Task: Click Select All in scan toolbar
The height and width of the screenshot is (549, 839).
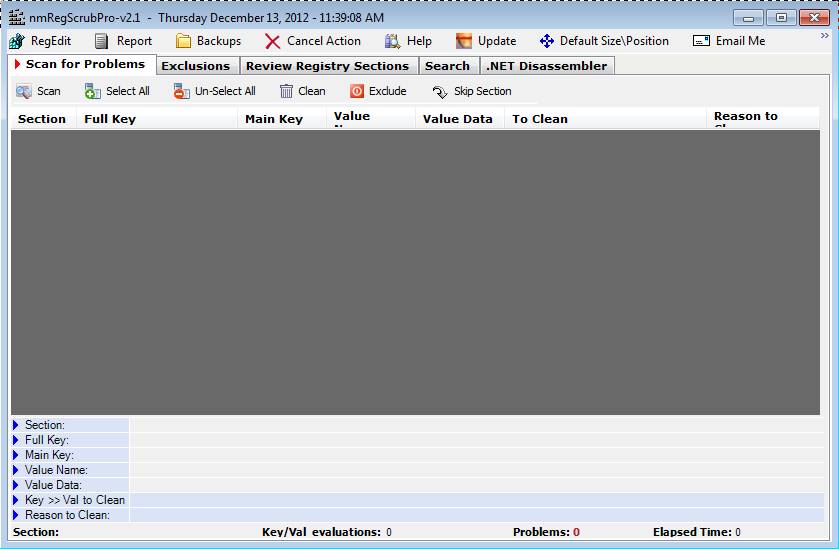Action: point(117,91)
